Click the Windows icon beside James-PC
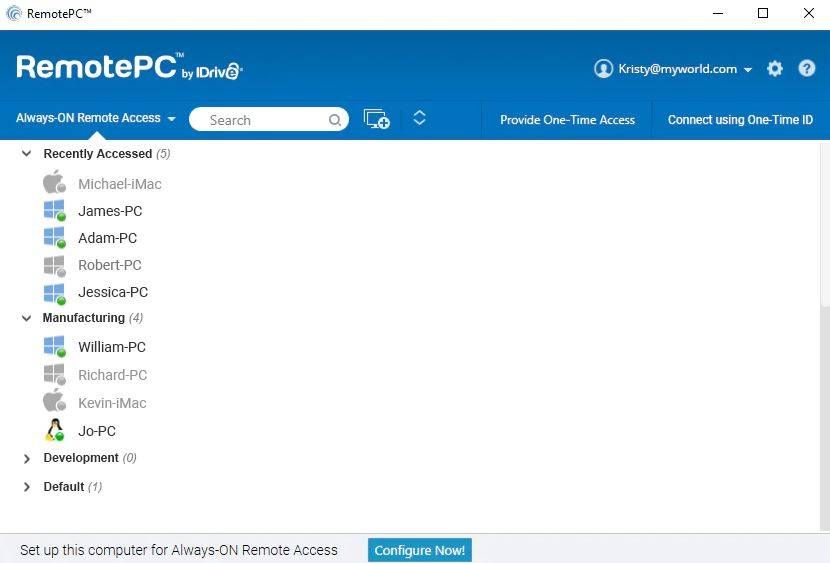Image resolution: width=830 pixels, height=563 pixels. point(55,210)
